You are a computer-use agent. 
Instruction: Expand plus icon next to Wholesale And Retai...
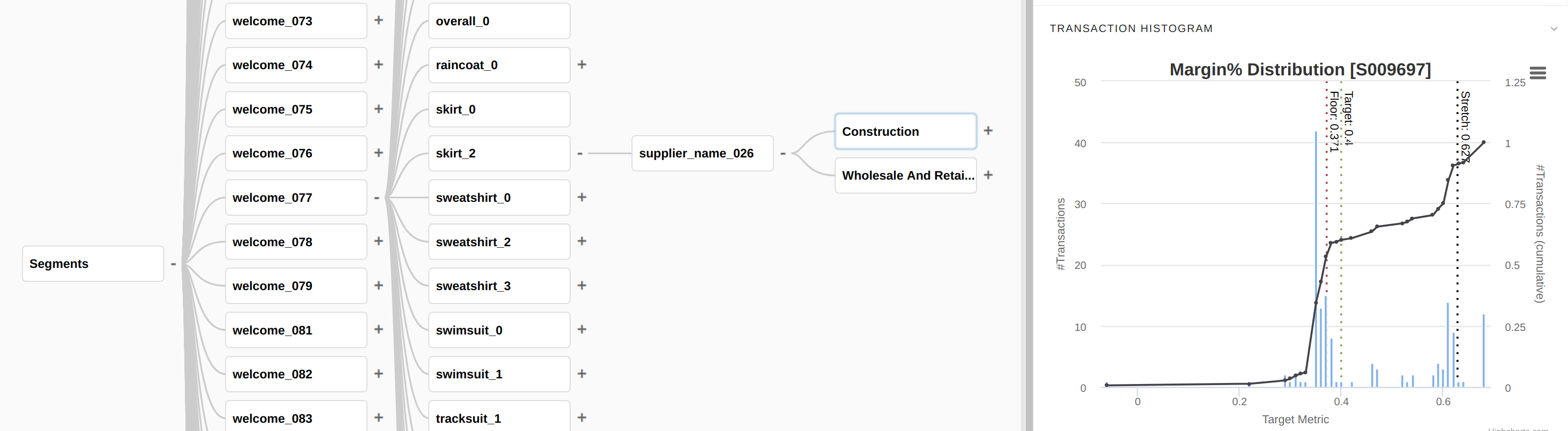point(988,175)
